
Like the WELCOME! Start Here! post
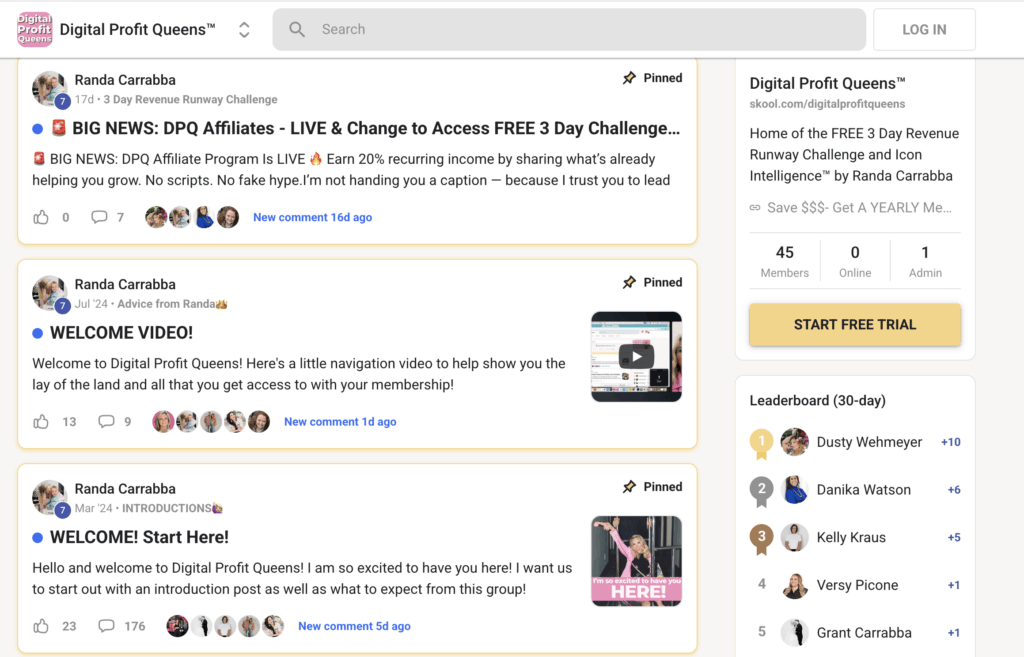click(41, 626)
